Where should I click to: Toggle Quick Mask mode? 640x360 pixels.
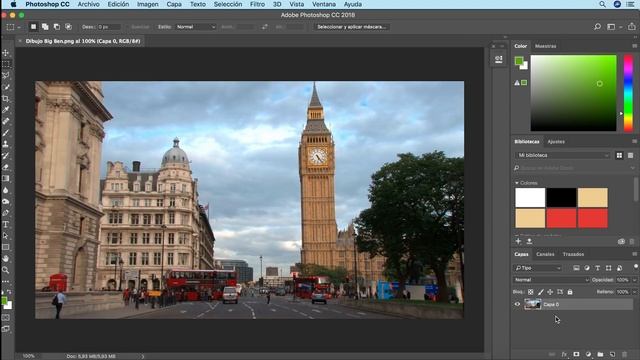[x=6, y=317]
